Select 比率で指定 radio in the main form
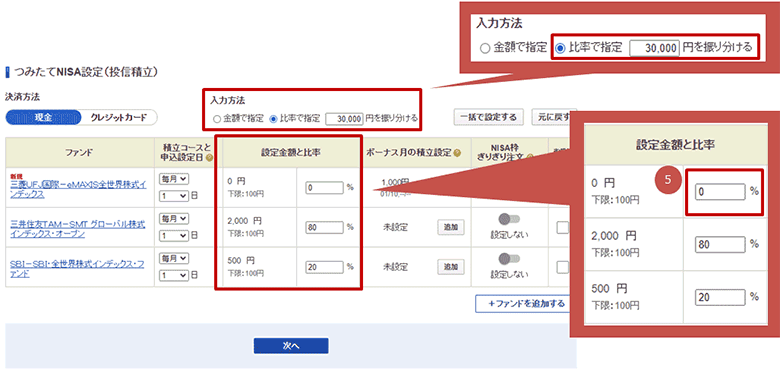This screenshot has height=374, width=780. pos(273,119)
